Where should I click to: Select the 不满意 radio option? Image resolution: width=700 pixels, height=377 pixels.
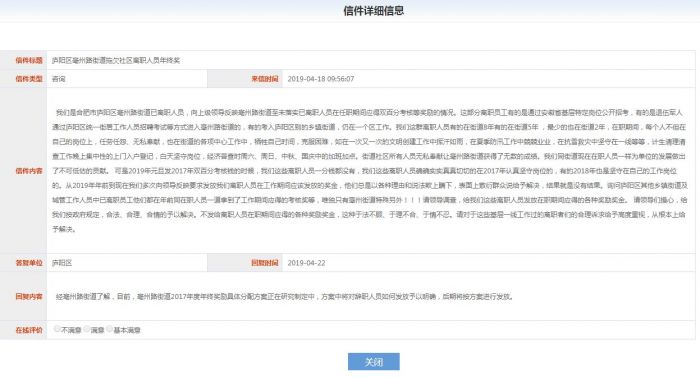click(57, 329)
